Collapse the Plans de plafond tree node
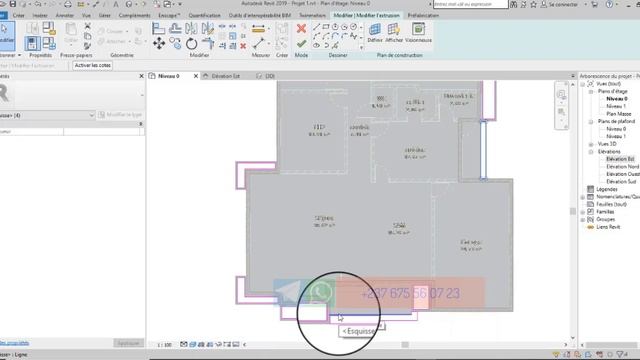This screenshot has width=640, height=360. (x=591, y=122)
